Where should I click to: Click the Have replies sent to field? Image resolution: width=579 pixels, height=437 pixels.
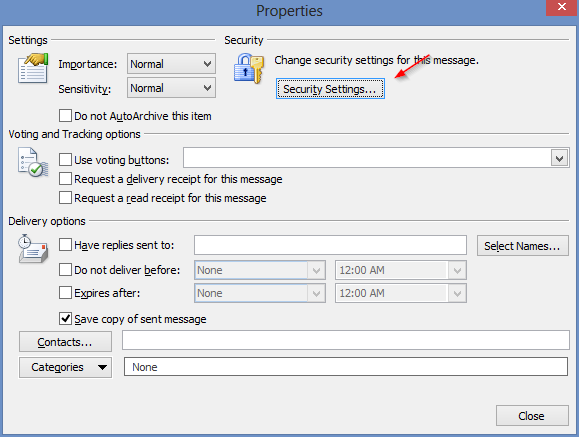point(330,245)
